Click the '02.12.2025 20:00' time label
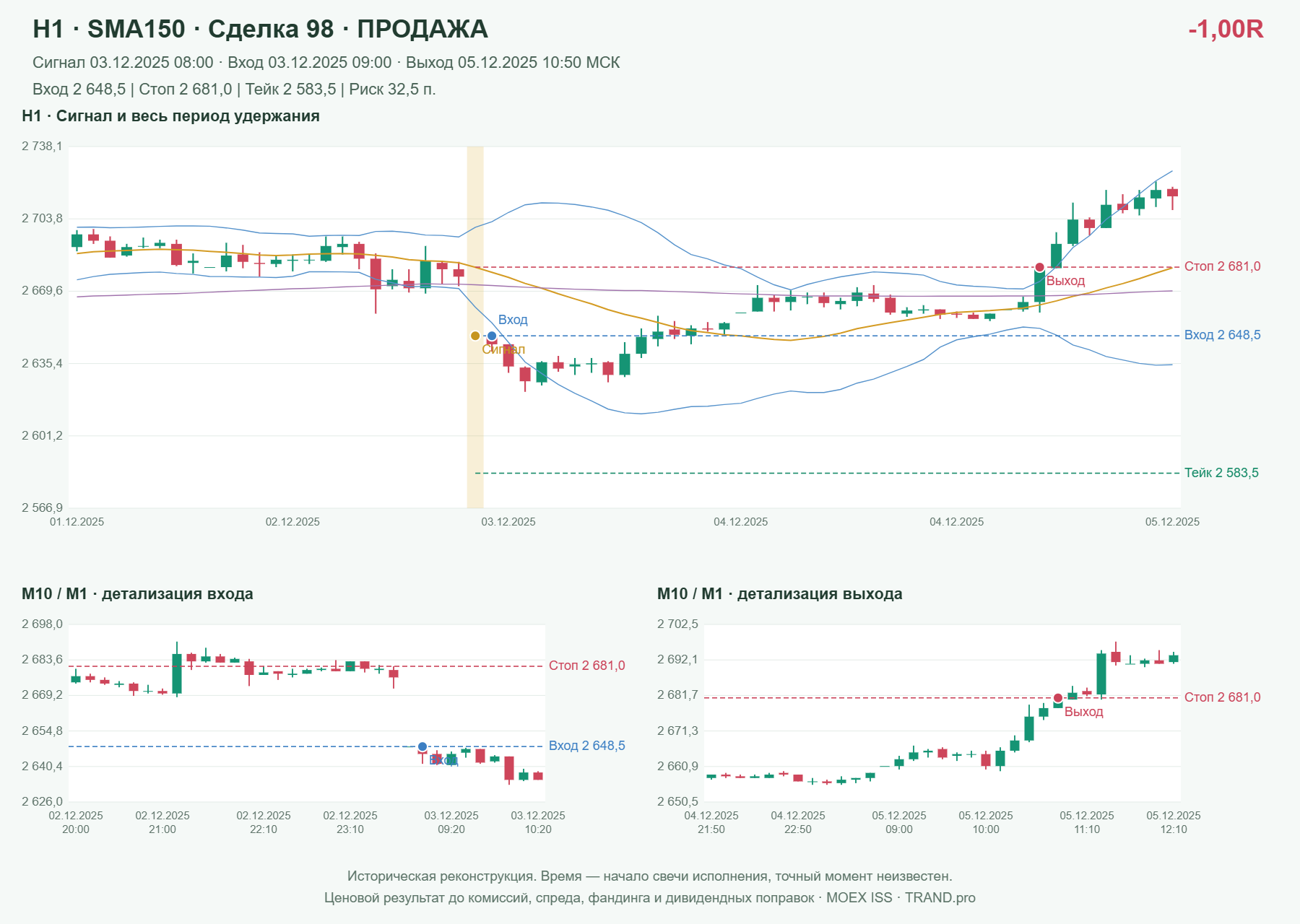The width and height of the screenshot is (1300, 924). pyautogui.click(x=76, y=822)
